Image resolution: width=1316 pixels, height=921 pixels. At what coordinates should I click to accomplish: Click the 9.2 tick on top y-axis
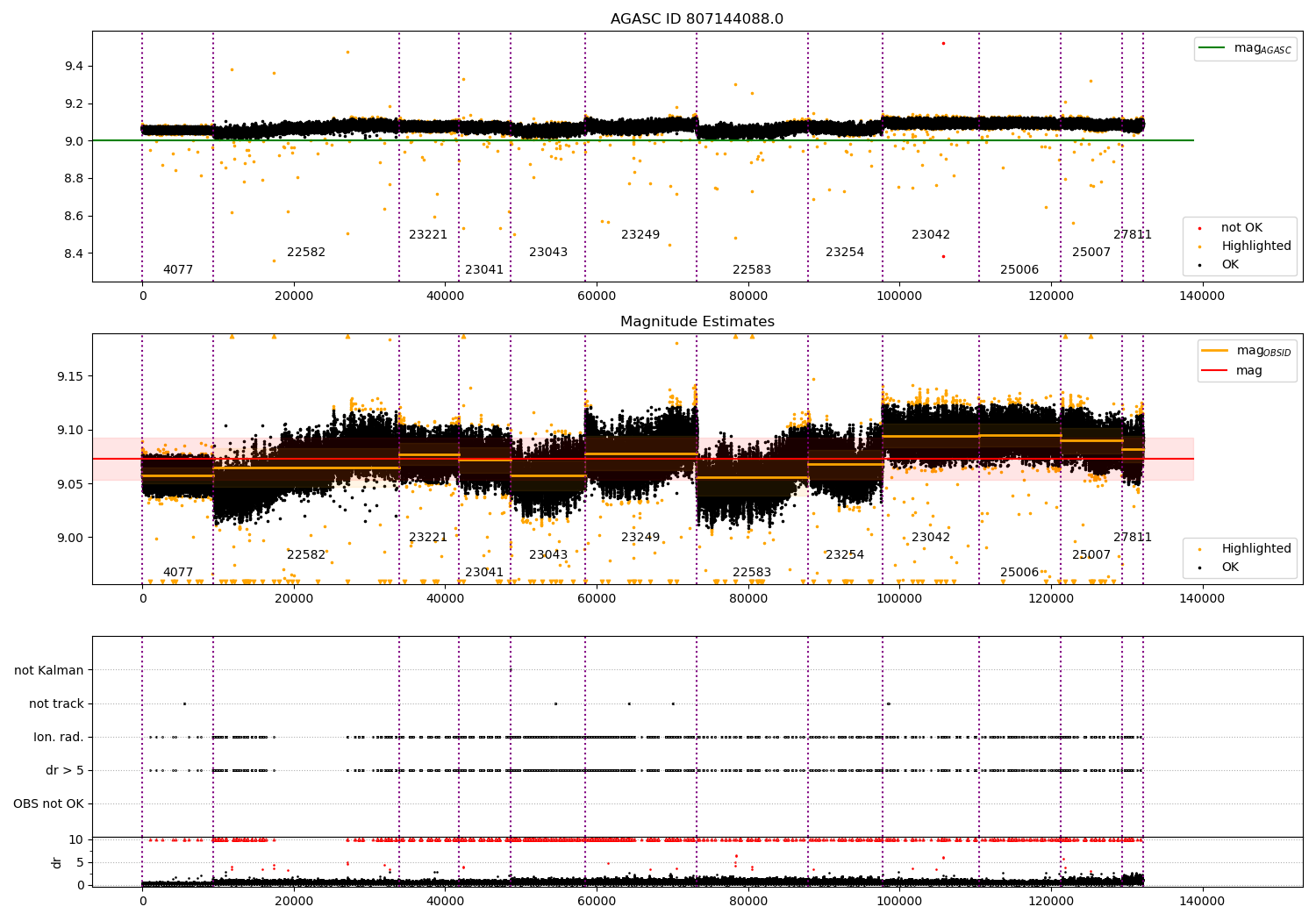click(74, 104)
